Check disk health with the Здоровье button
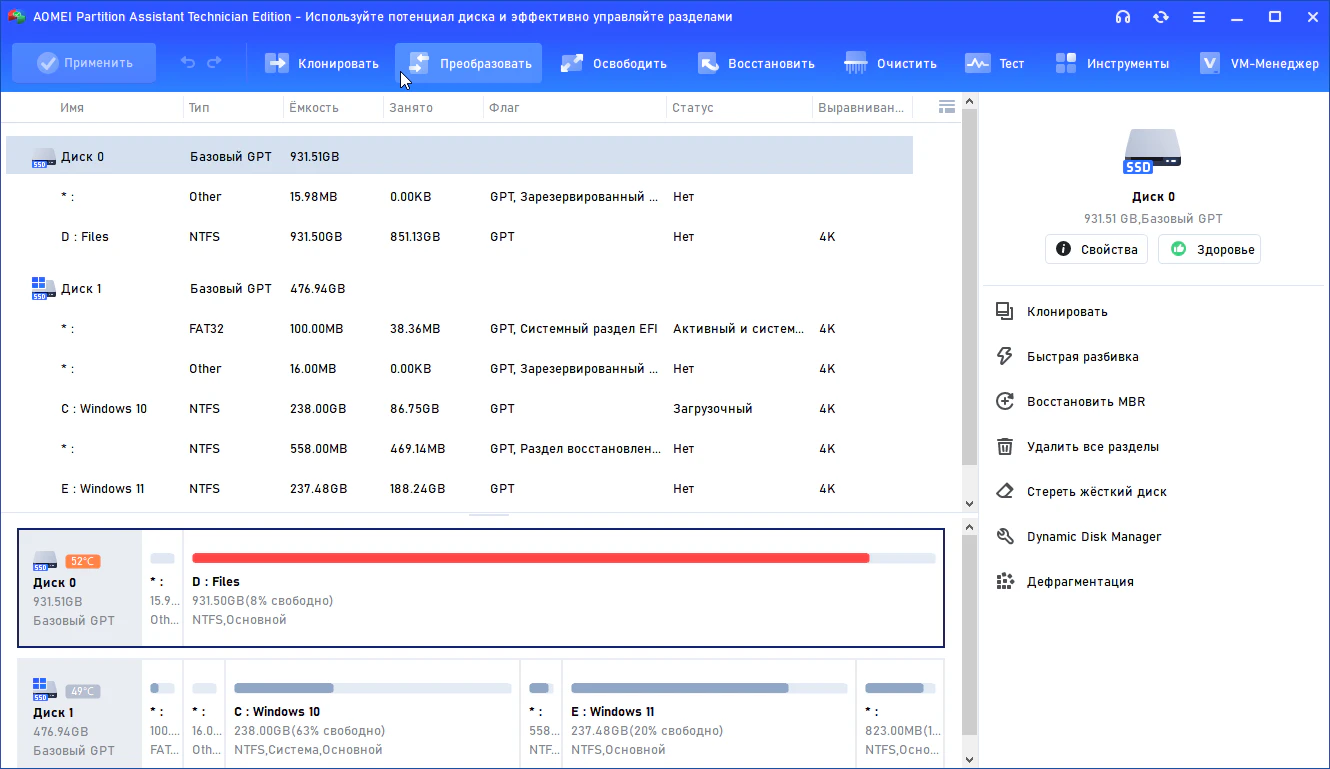Screen dimensions: 1330x769 1210,250
